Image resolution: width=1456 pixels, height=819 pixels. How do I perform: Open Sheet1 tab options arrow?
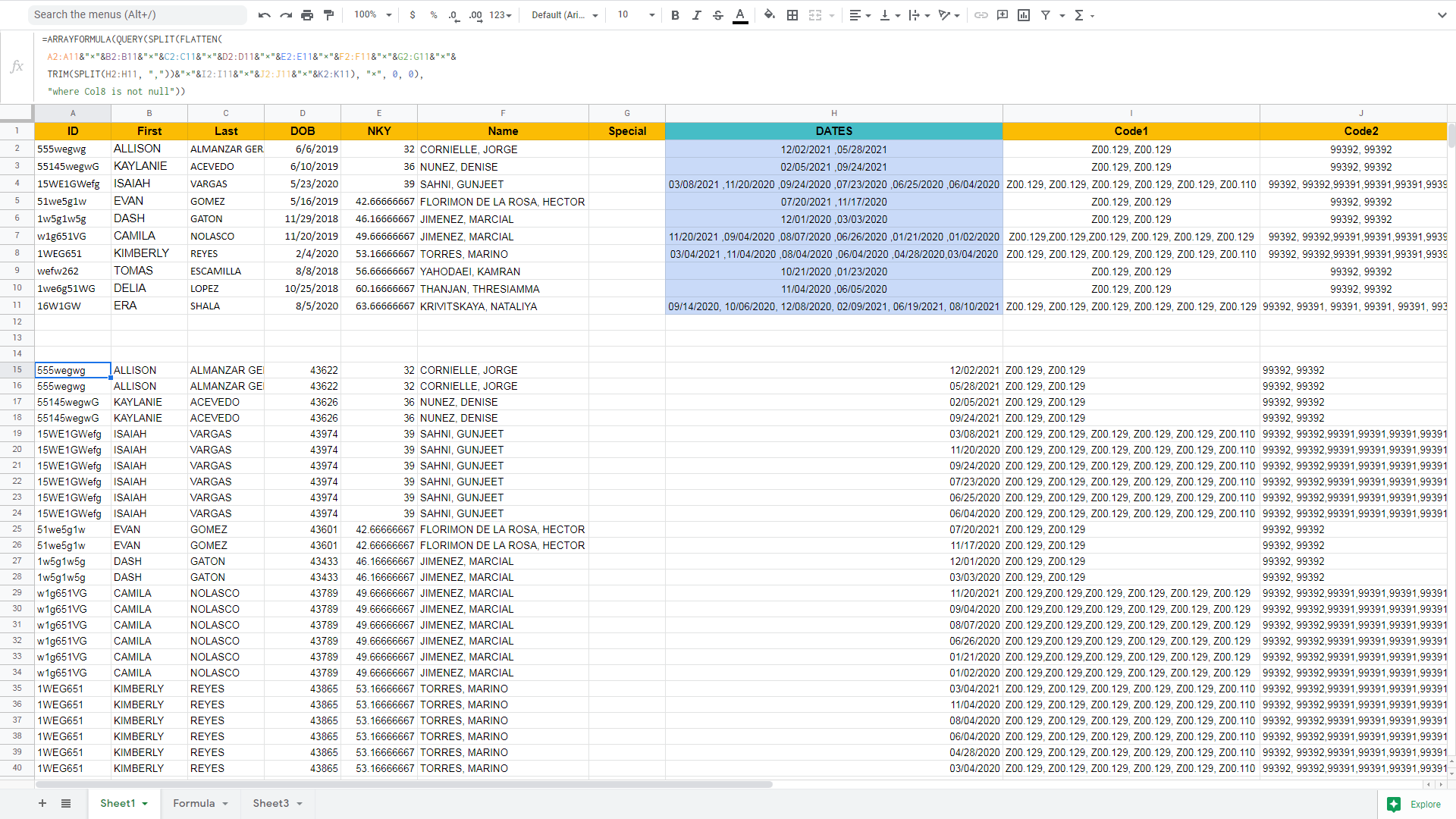145,804
